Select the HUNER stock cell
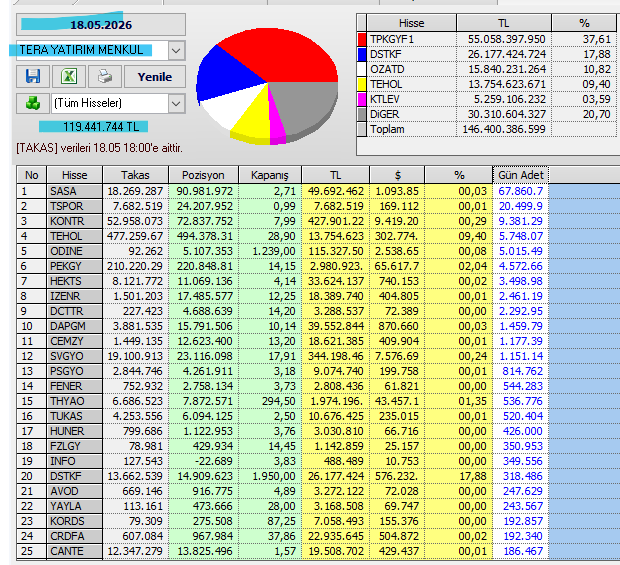 click(74, 432)
